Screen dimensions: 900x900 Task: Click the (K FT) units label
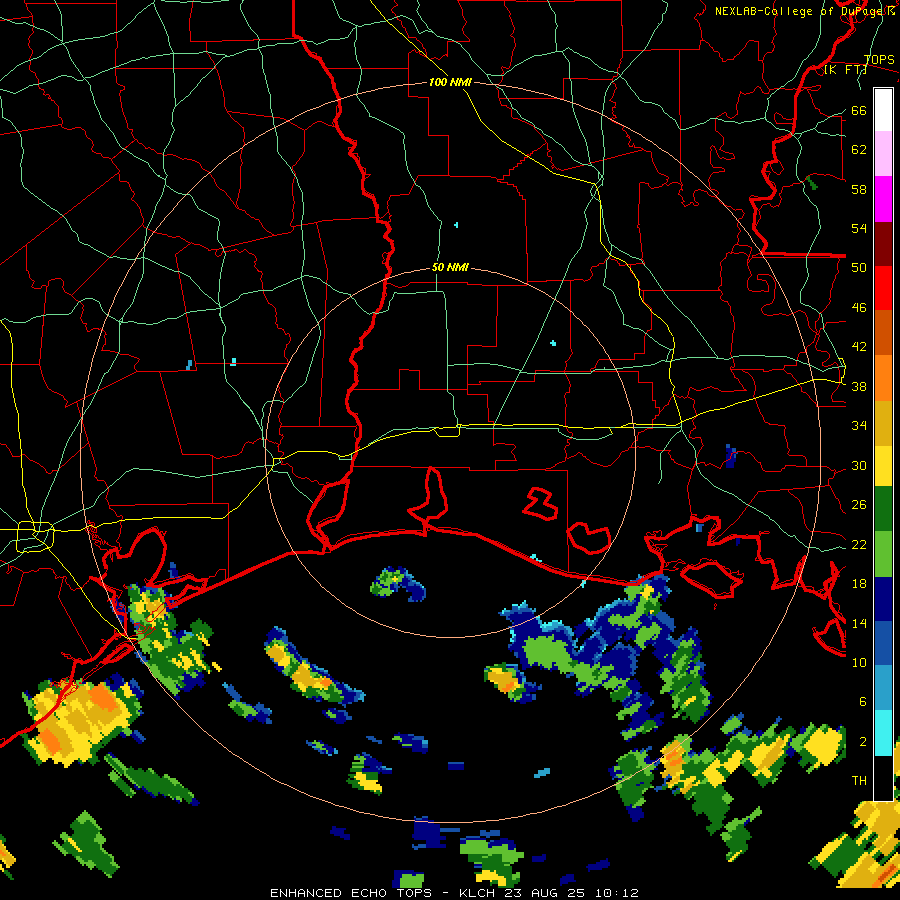845,69
